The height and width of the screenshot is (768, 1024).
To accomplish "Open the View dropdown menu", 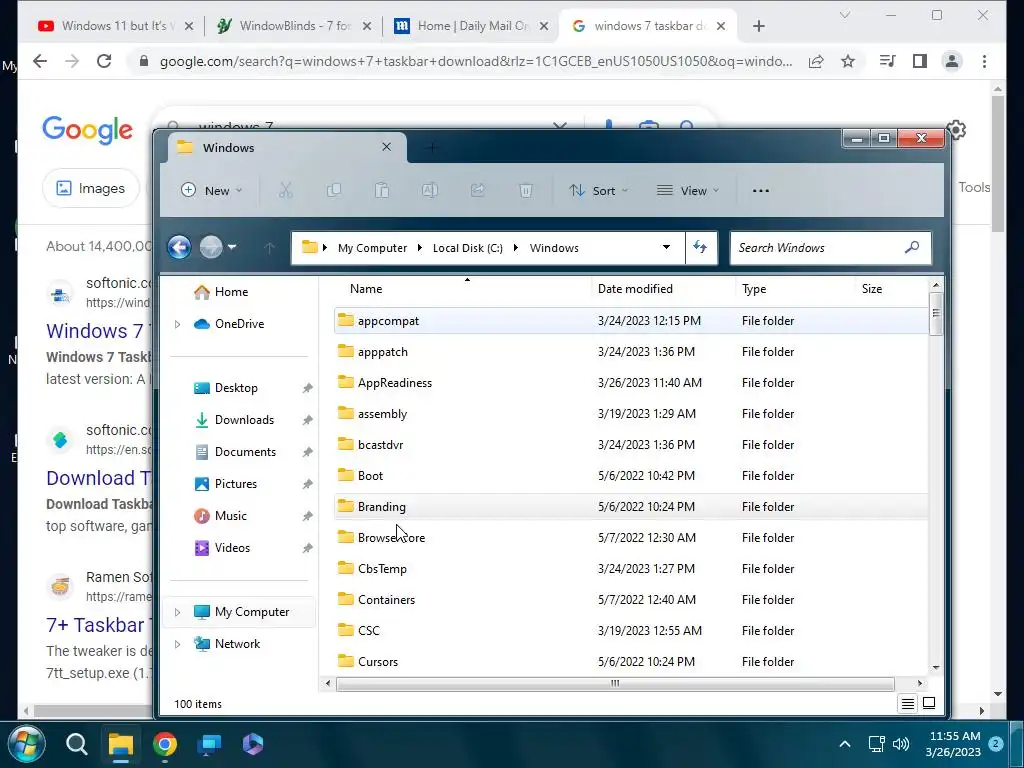I will click(x=688, y=191).
